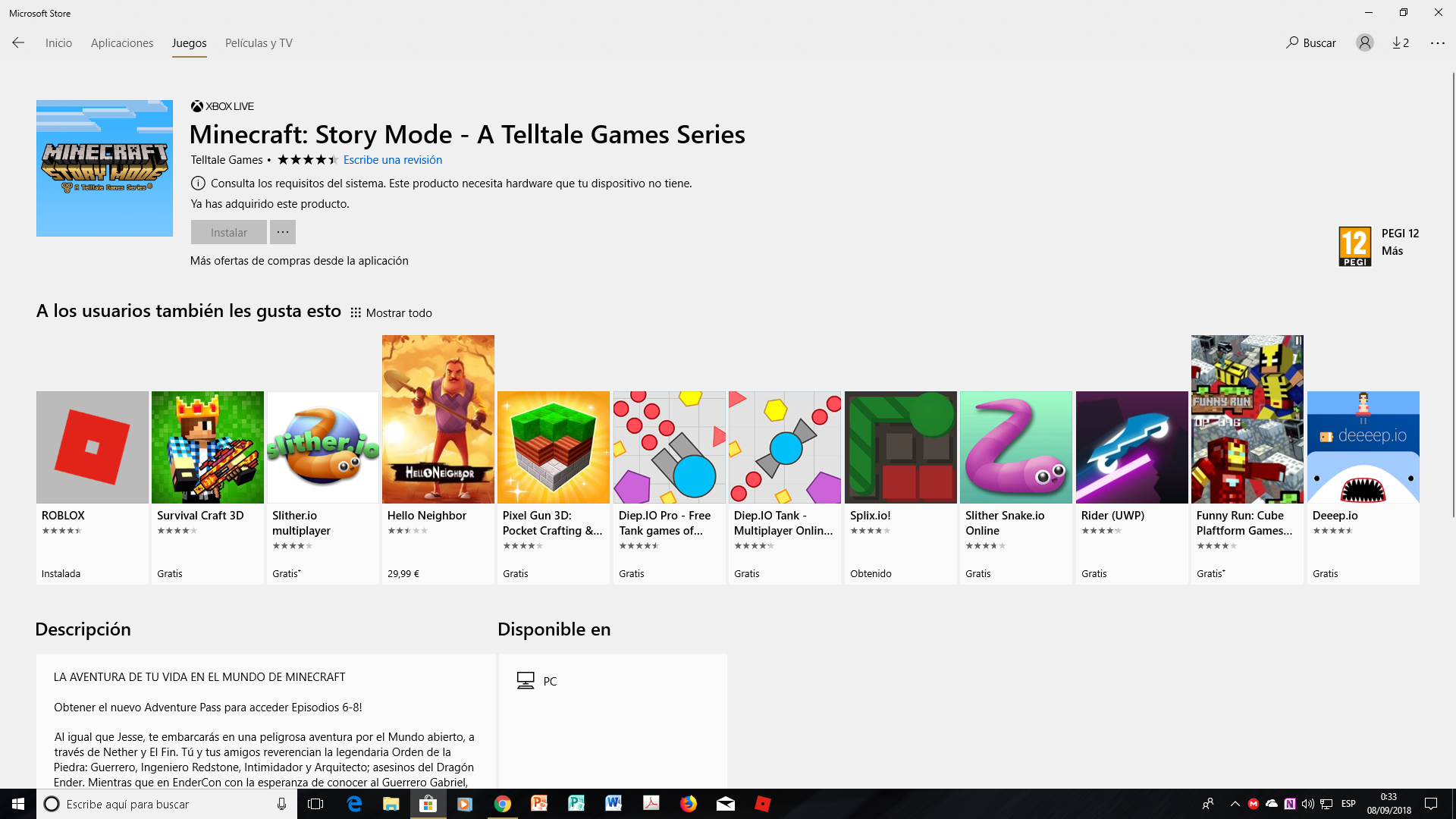This screenshot has height=819, width=1456.
Task: Open the Slither.io multiplayer tile
Action: click(x=323, y=488)
